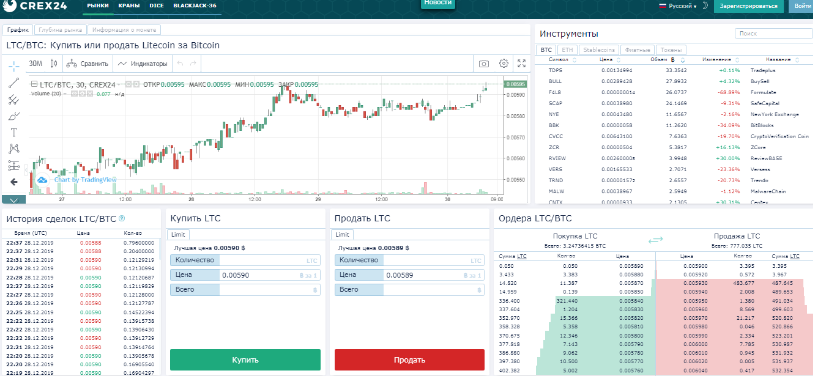The height and width of the screenshot is (377, 813).
Task: Collapse the LTC/BTC chart legend
Action: click(34, 84)
